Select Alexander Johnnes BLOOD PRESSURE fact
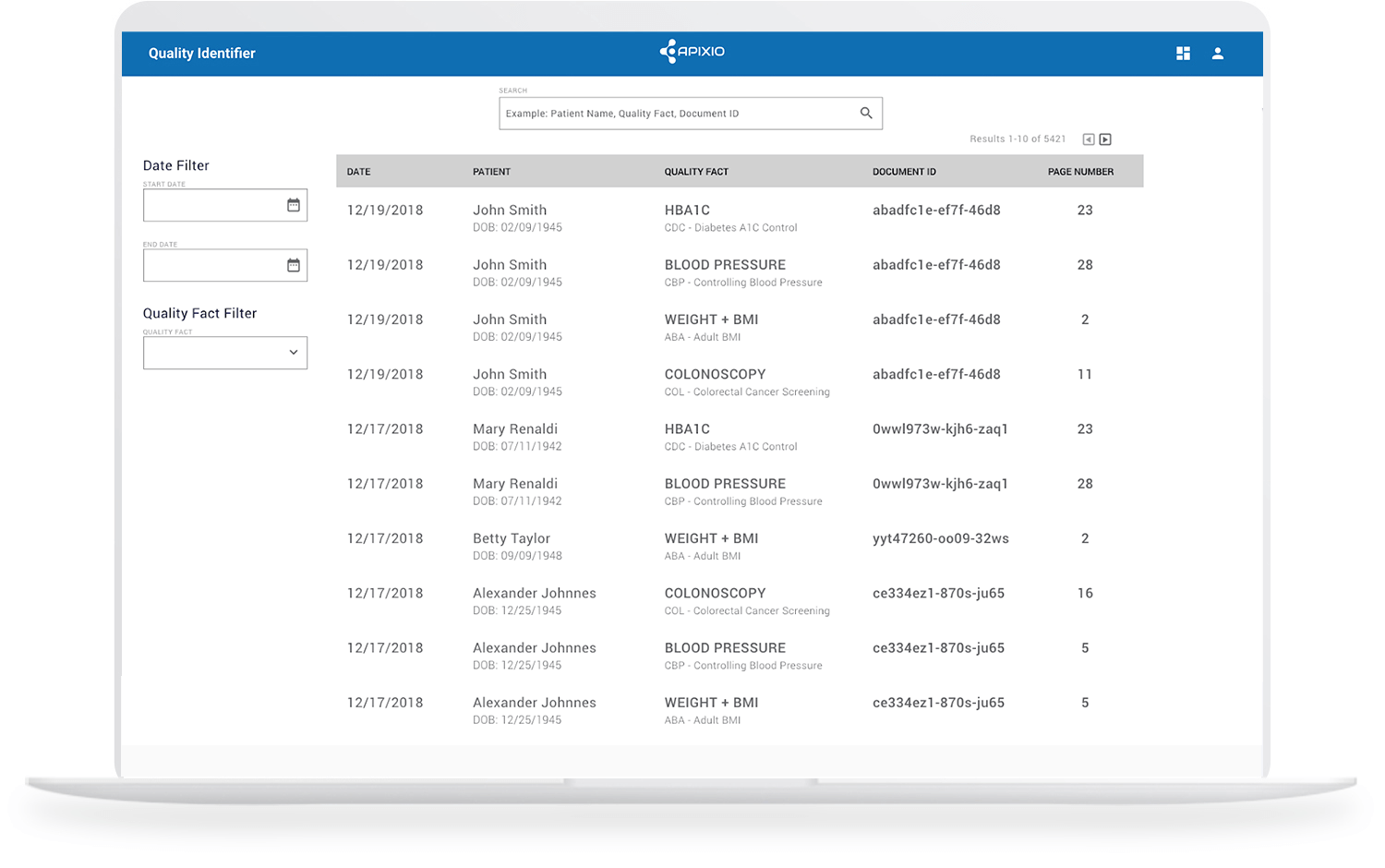This screenshot has width=1385, height=868. 725,648
